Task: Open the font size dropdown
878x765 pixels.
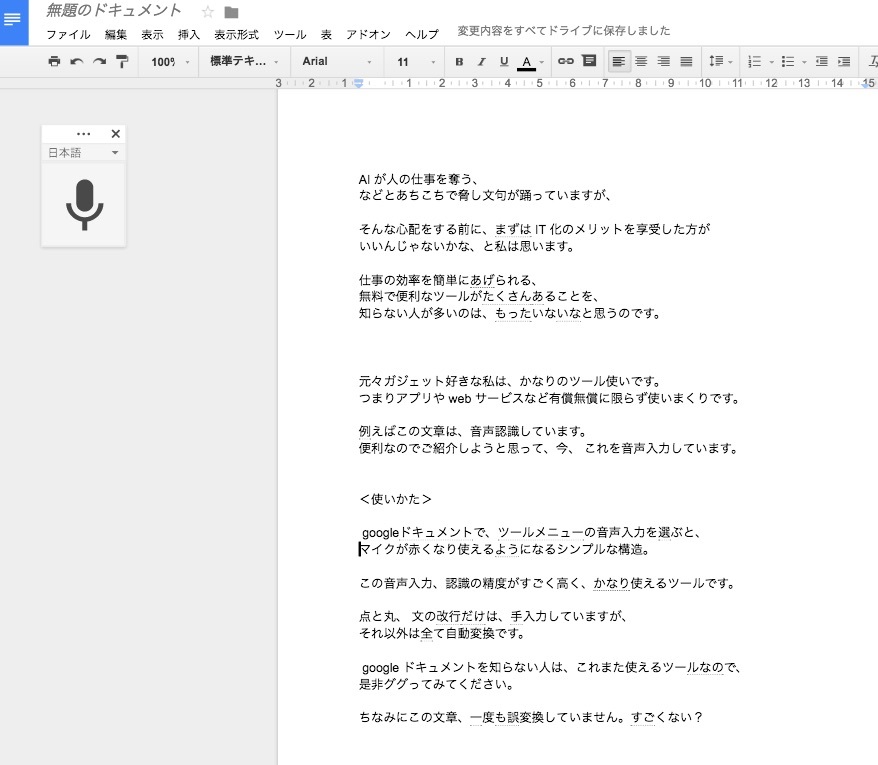Action: point(415,62)
